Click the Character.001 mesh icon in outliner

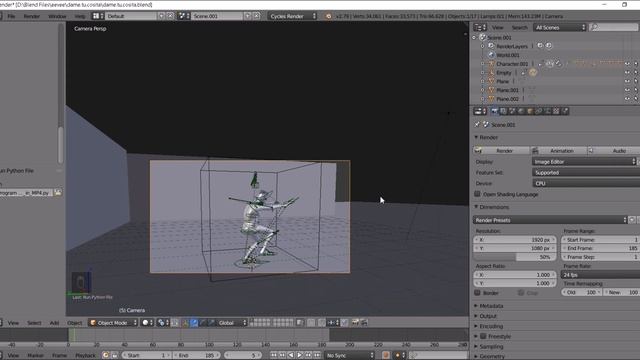[491, 64]
